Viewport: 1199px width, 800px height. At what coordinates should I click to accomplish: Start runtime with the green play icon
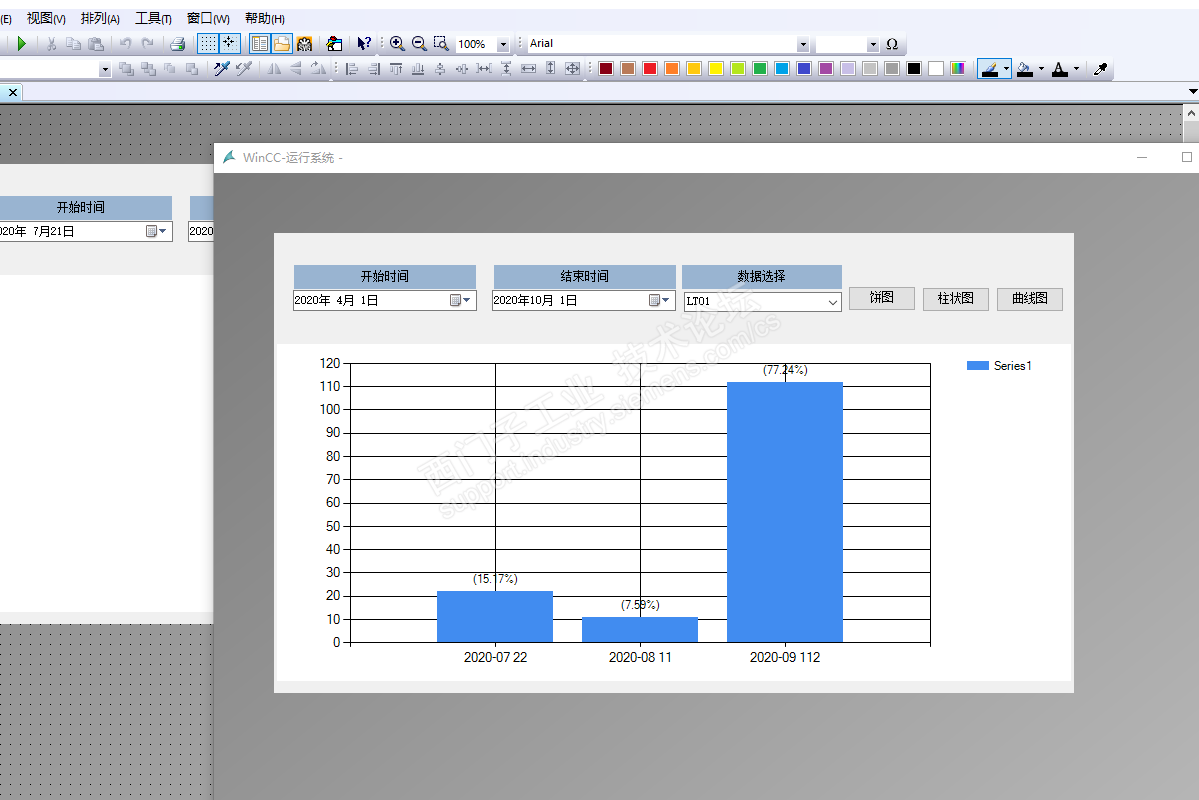[21, 44]
